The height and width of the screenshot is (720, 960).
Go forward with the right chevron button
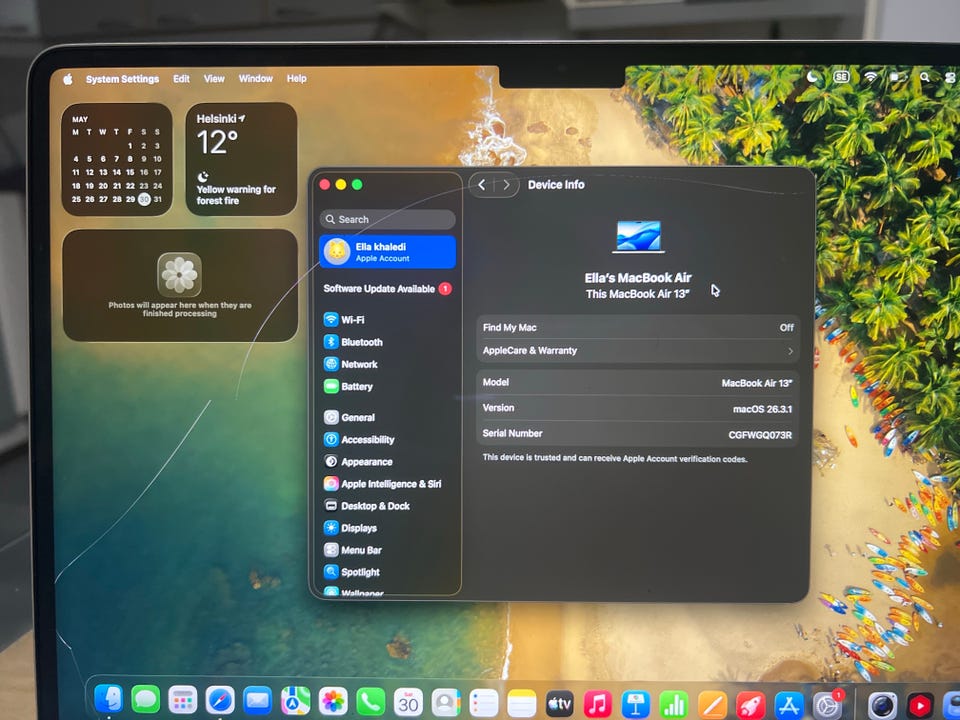506,185
